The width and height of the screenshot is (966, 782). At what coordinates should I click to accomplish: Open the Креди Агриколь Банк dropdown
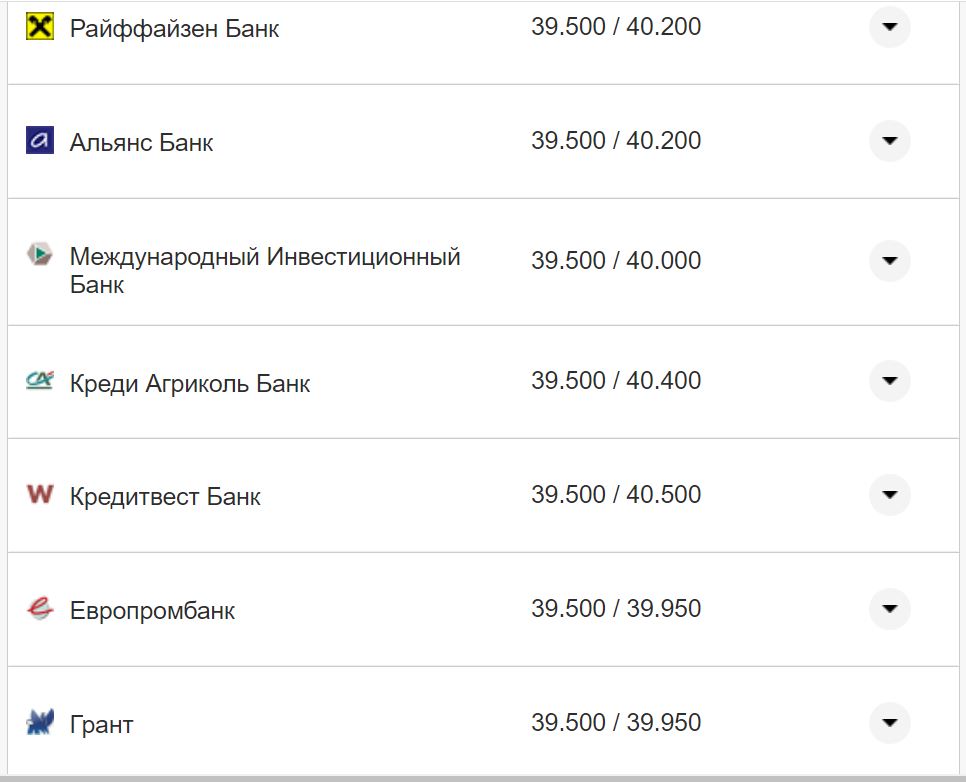889,381
